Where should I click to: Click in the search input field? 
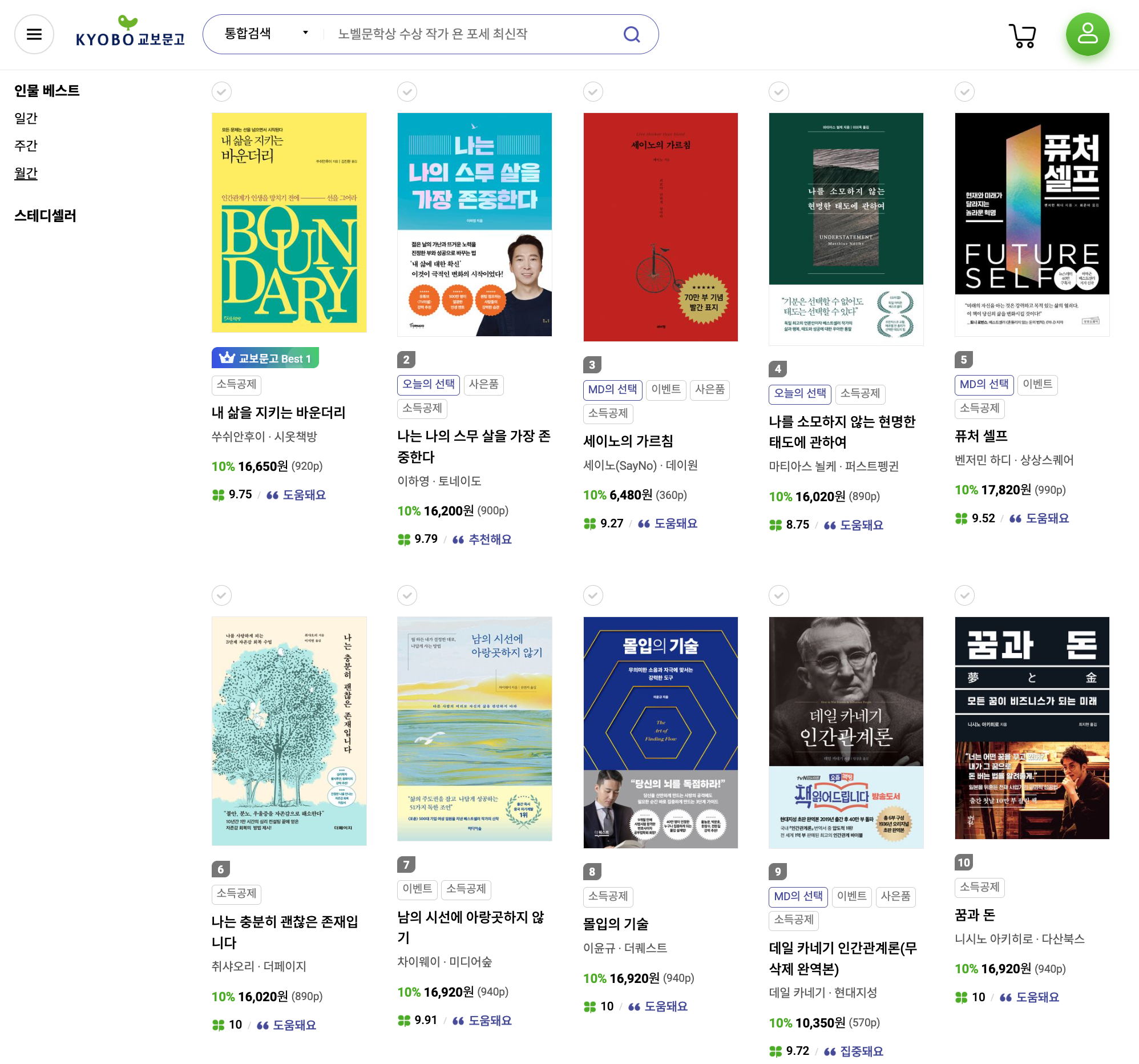coord(470,34)
